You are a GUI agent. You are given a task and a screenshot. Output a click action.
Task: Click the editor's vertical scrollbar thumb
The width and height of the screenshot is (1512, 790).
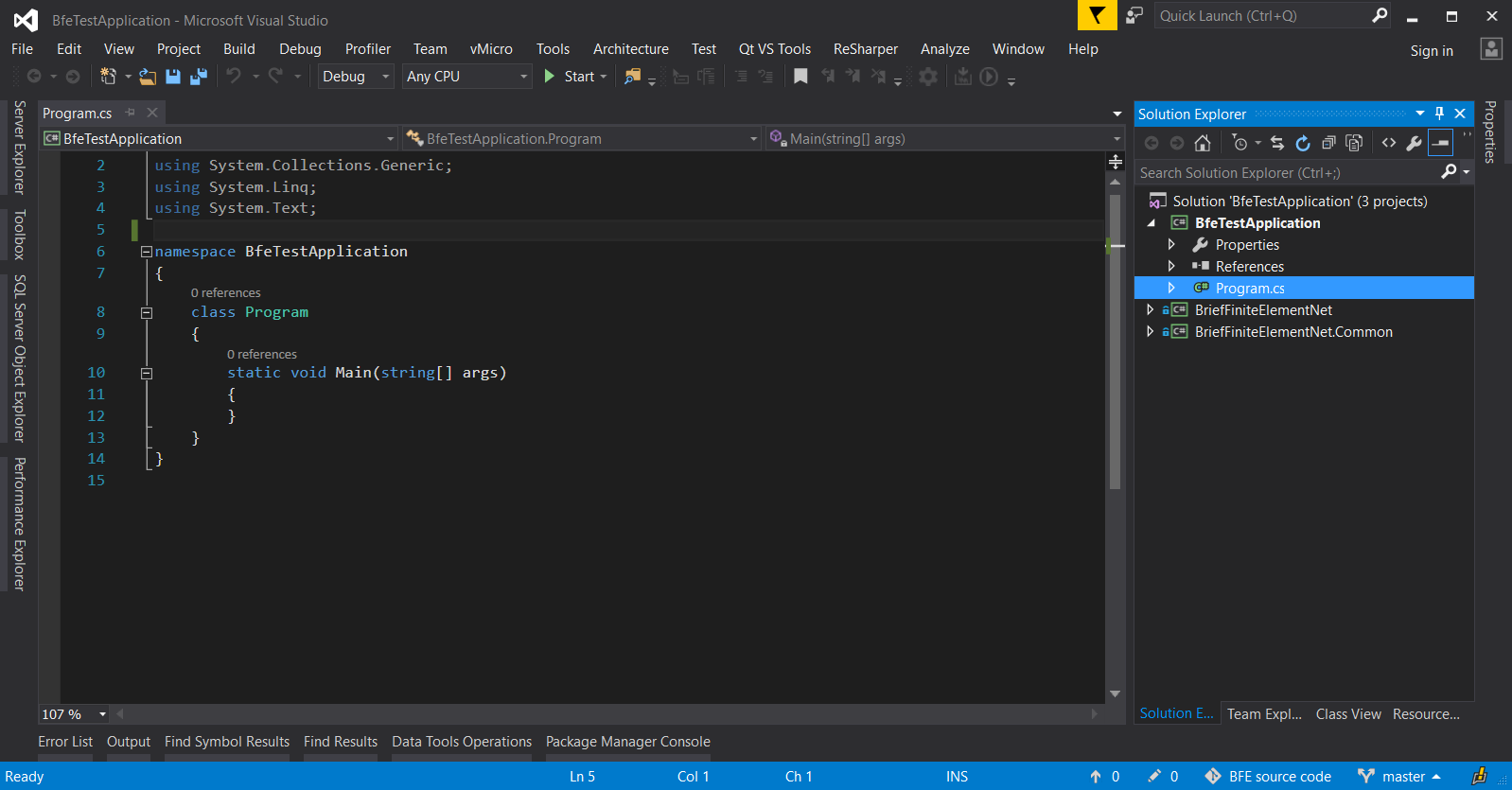[x=1115, y=341]
